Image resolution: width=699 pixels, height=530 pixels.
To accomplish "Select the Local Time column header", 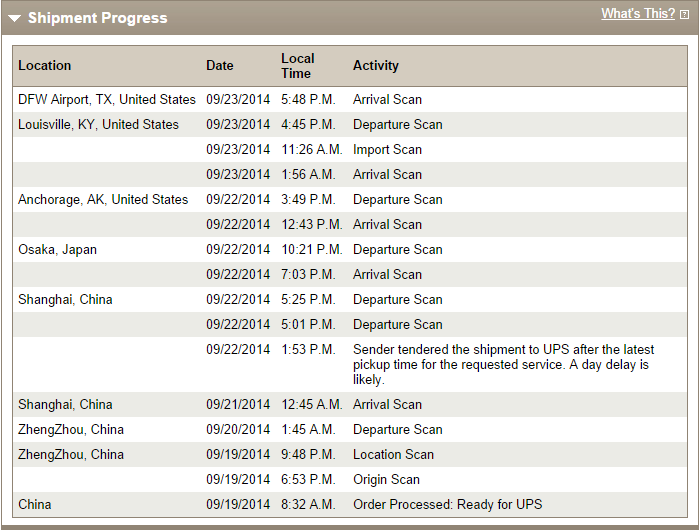I will [x=298, y=66].
